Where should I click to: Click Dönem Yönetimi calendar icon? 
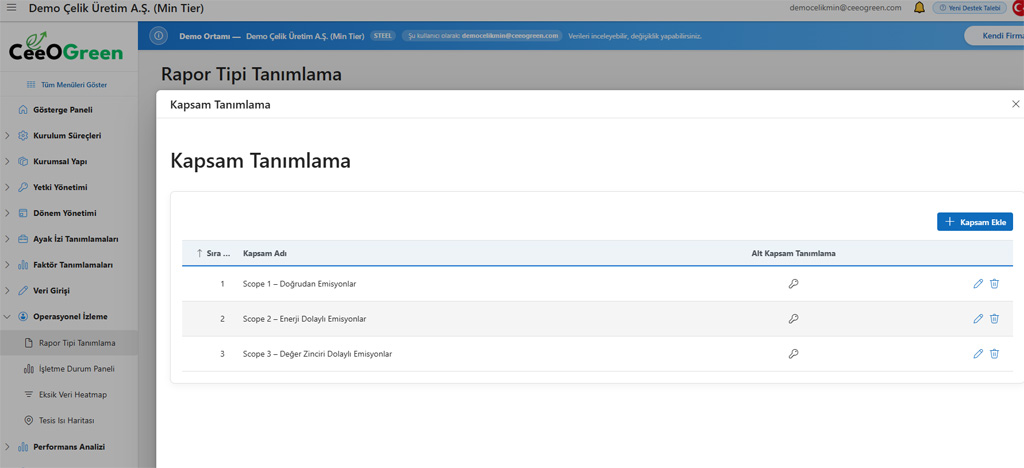tap(23, 213)
